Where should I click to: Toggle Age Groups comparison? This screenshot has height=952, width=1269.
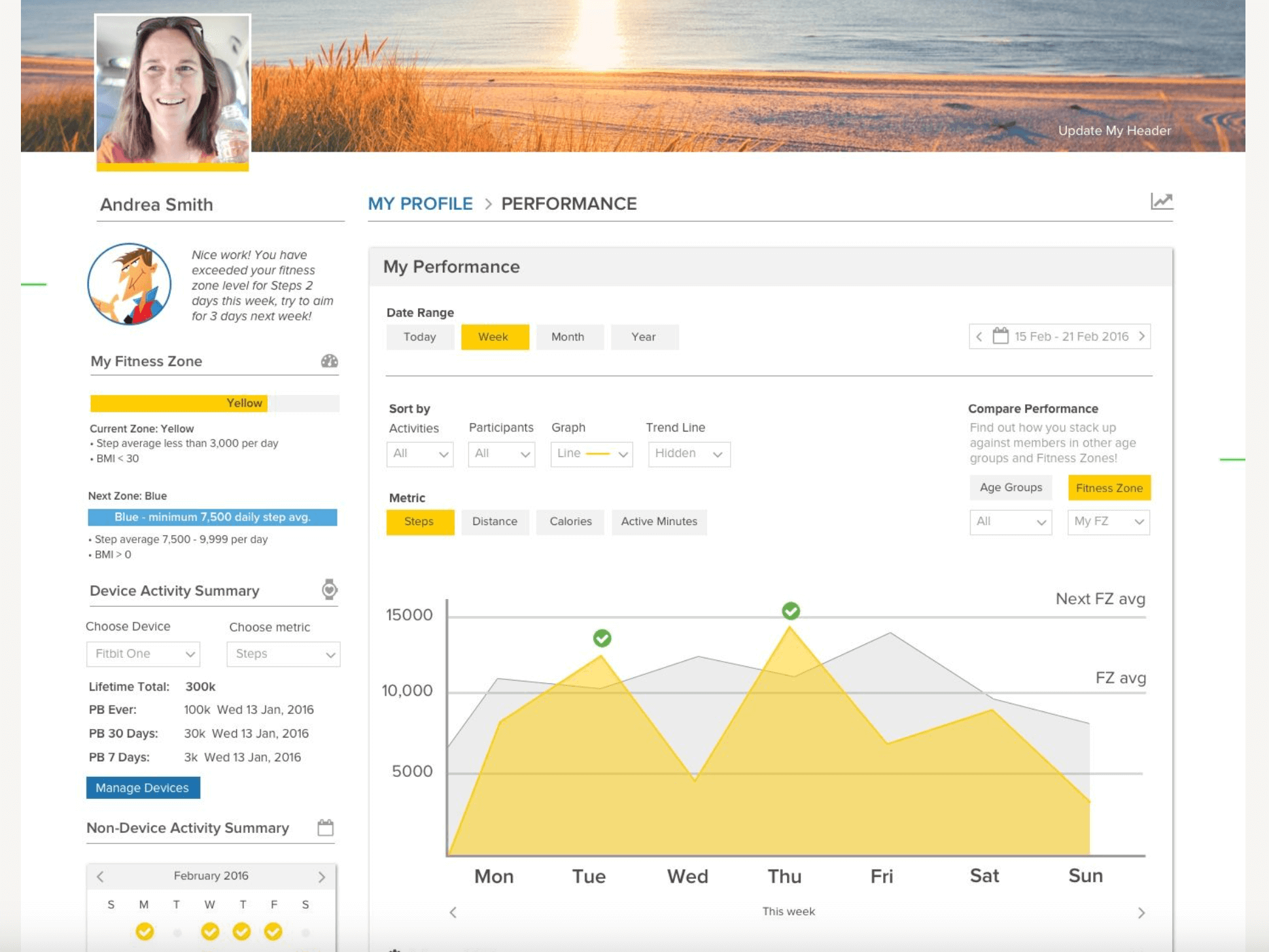1010,488
